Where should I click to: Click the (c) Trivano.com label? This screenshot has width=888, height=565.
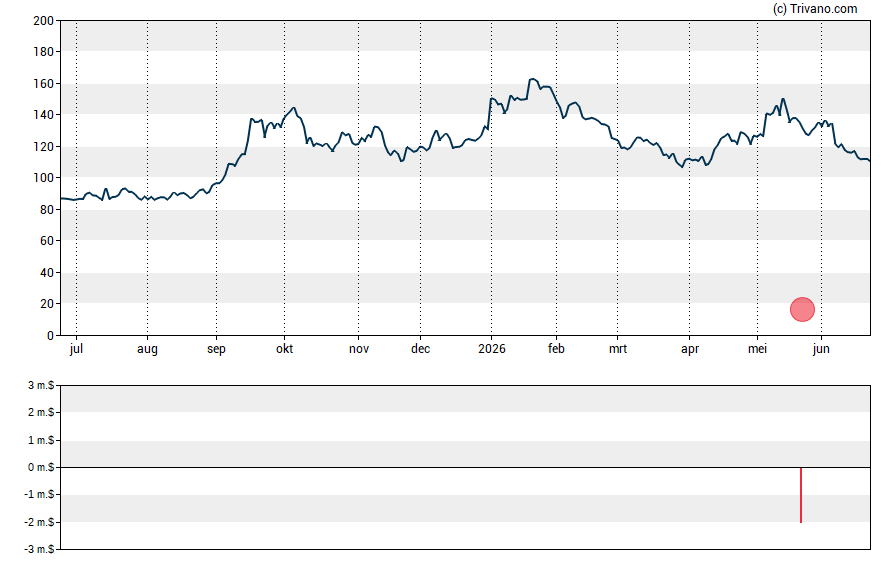(x=815, y=8)
